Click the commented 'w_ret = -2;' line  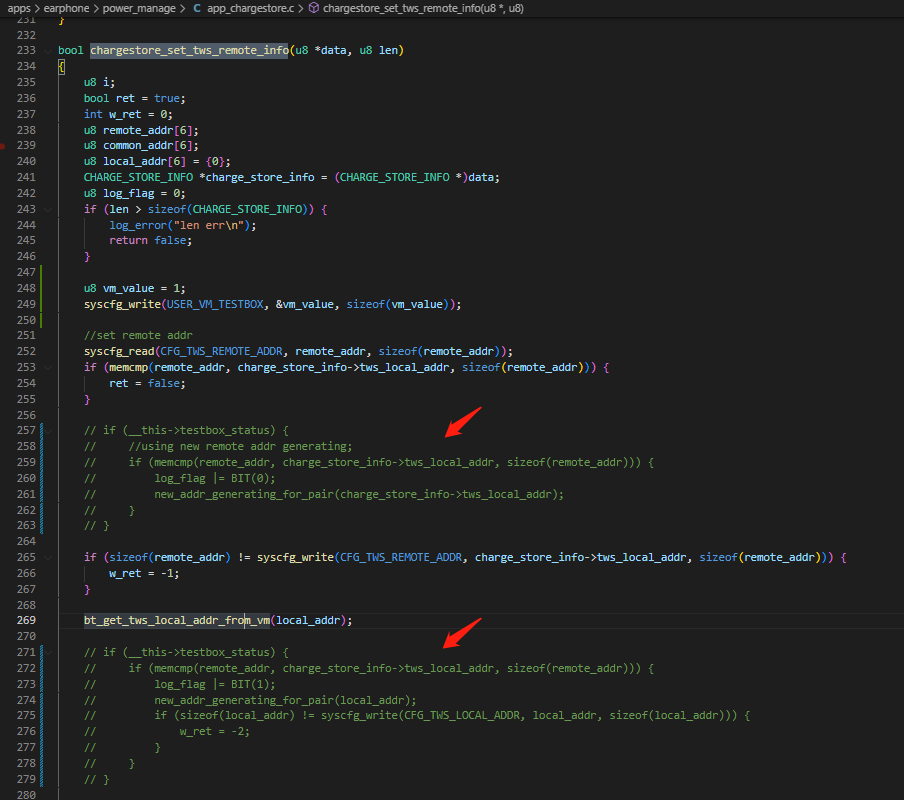point(214,731)
